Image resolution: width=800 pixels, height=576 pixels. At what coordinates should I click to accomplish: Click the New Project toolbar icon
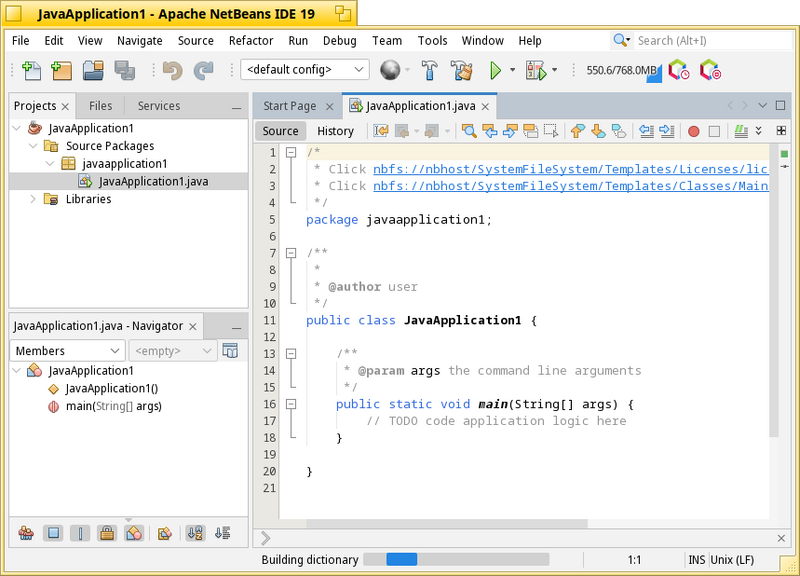(62, 70)
